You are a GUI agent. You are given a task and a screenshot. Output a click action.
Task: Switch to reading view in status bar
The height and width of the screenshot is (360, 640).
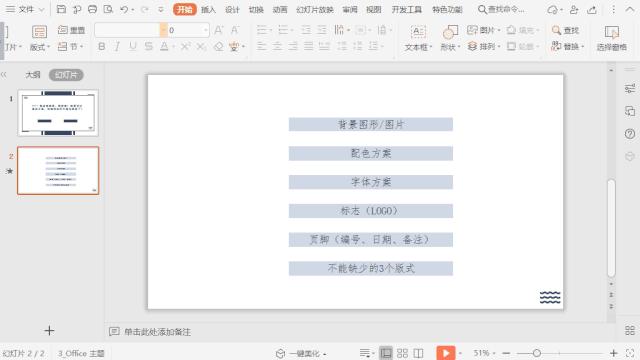(x=418, y=353)
